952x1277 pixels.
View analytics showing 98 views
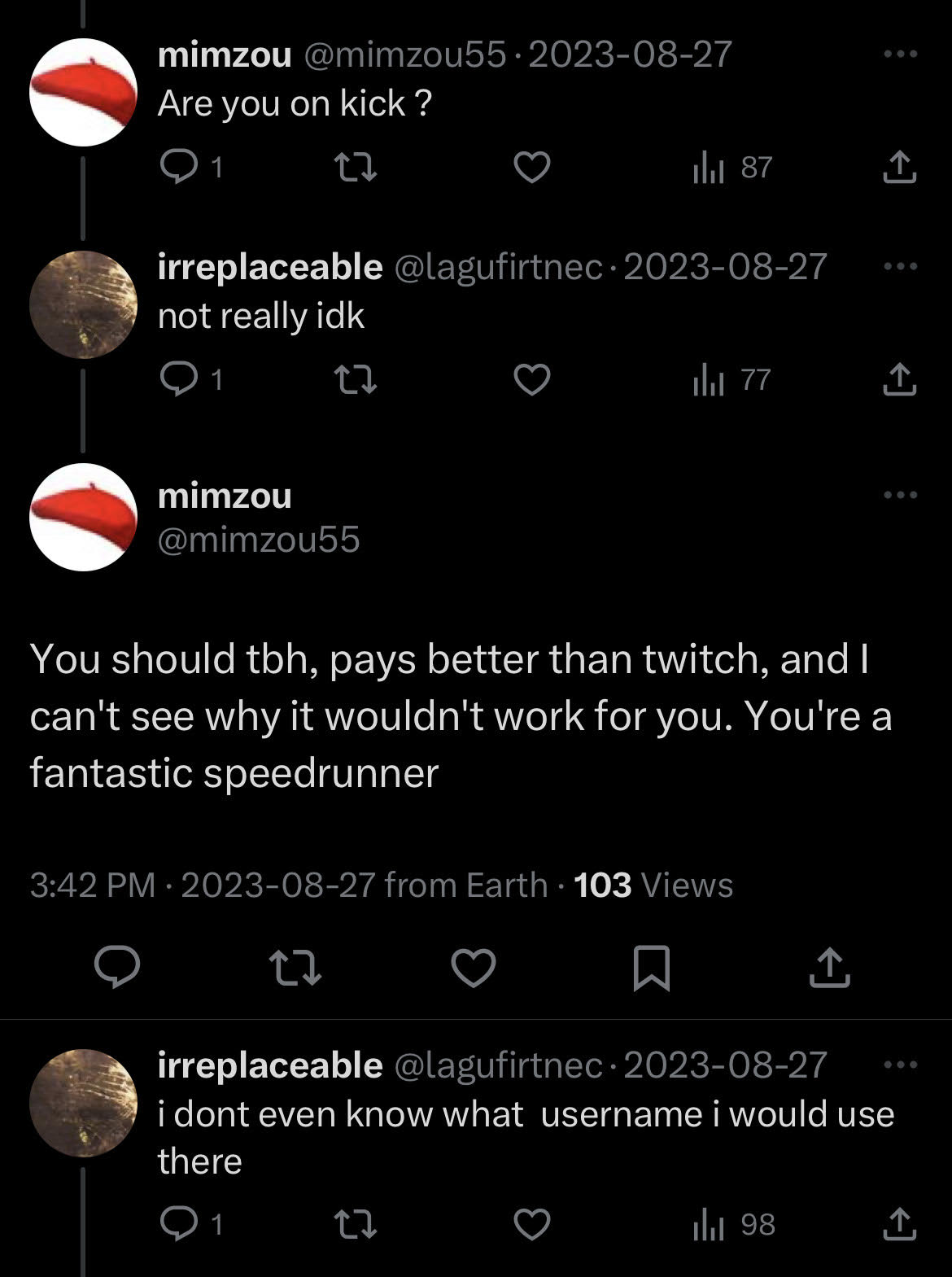[x=733, y=1225]
